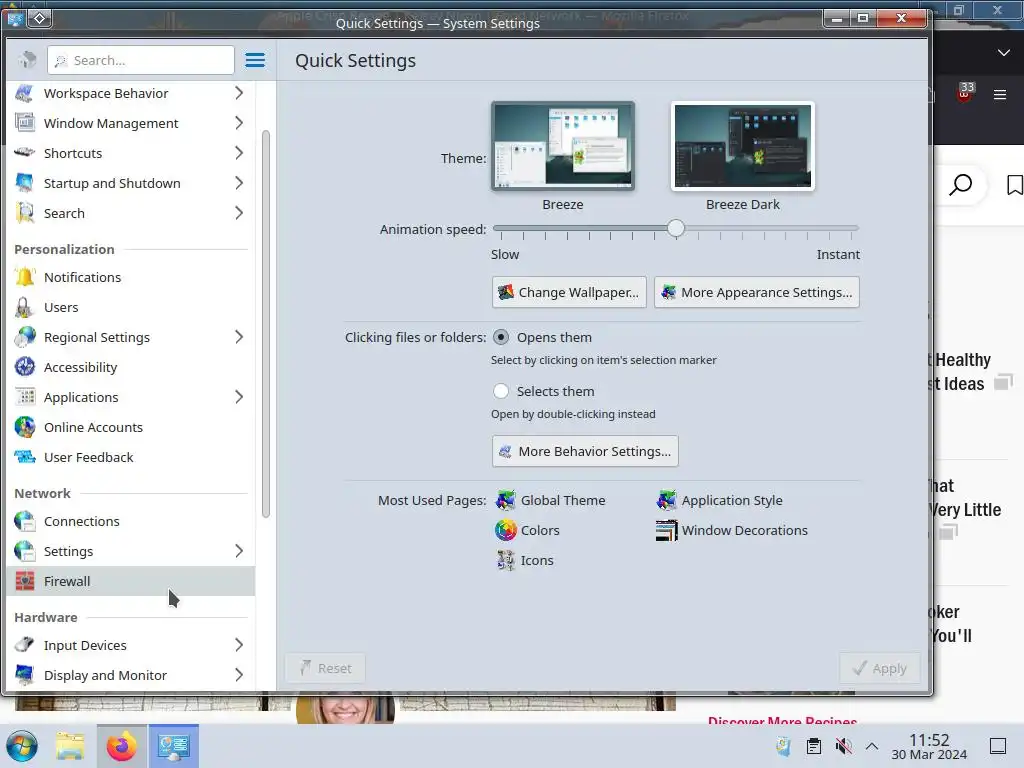Click the Input Devices mouse icon
1024x768 pixels.
pos(25,645)
